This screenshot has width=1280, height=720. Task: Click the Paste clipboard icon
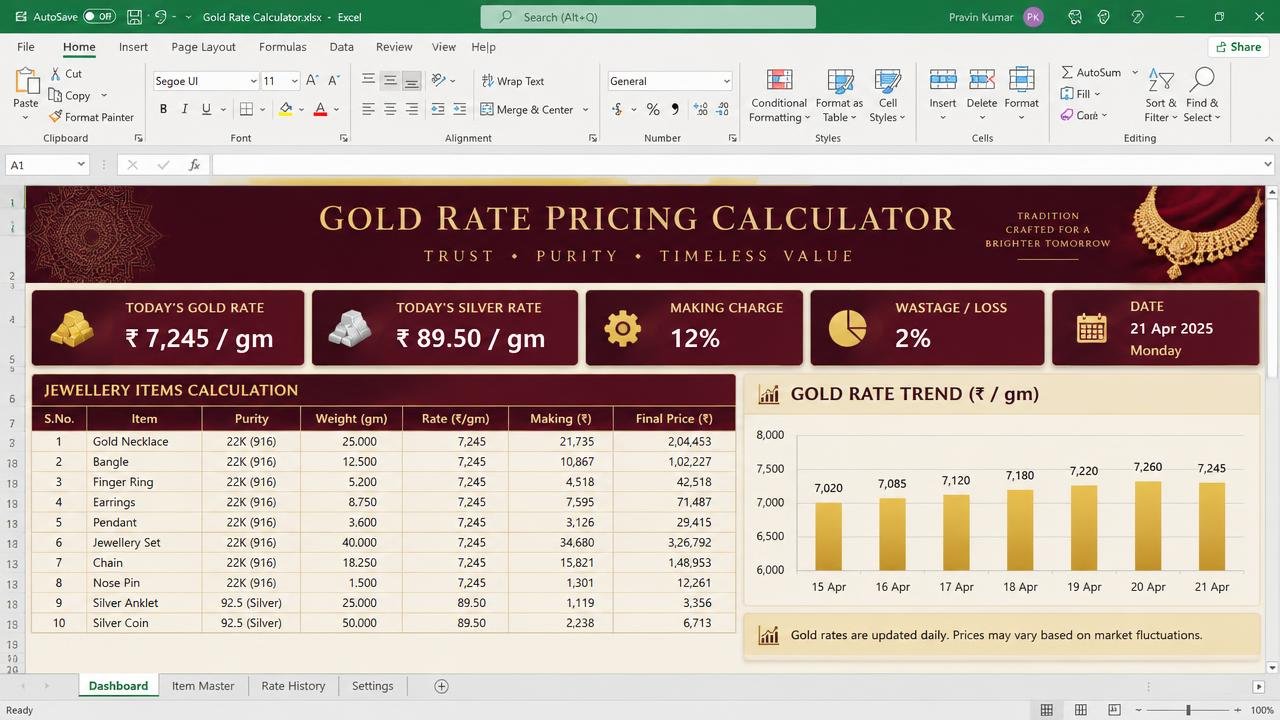coord(26,82)
